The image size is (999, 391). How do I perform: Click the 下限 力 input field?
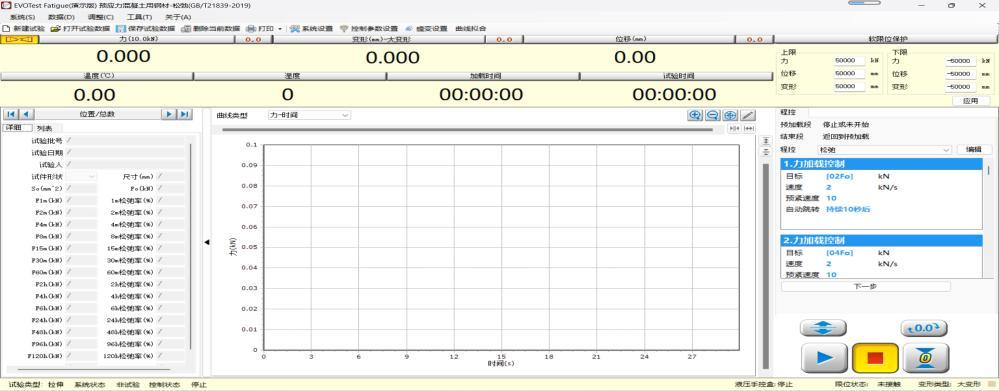(x=960, y=61)
